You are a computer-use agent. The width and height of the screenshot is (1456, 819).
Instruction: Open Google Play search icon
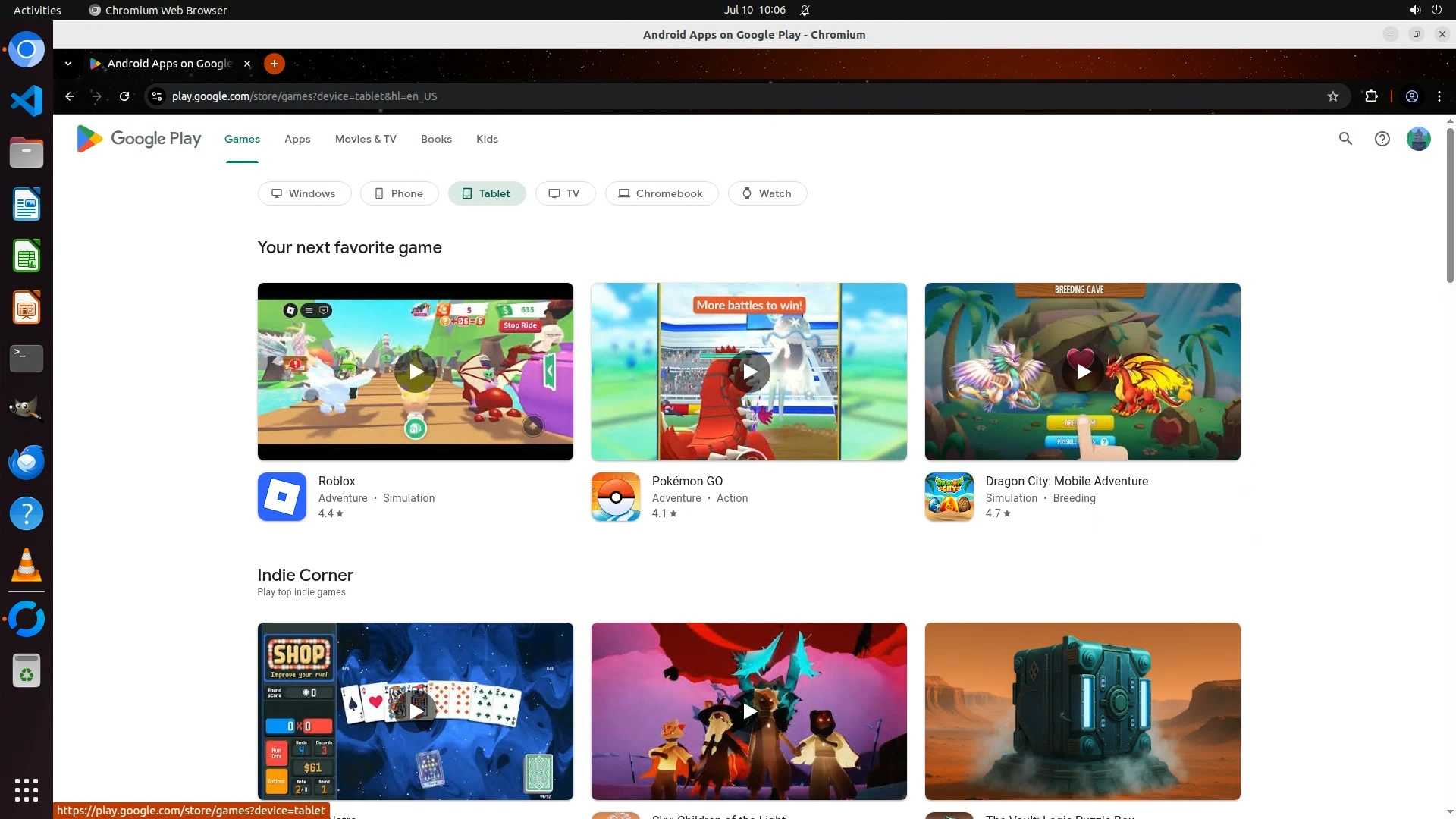click(x=1345, y=139)
